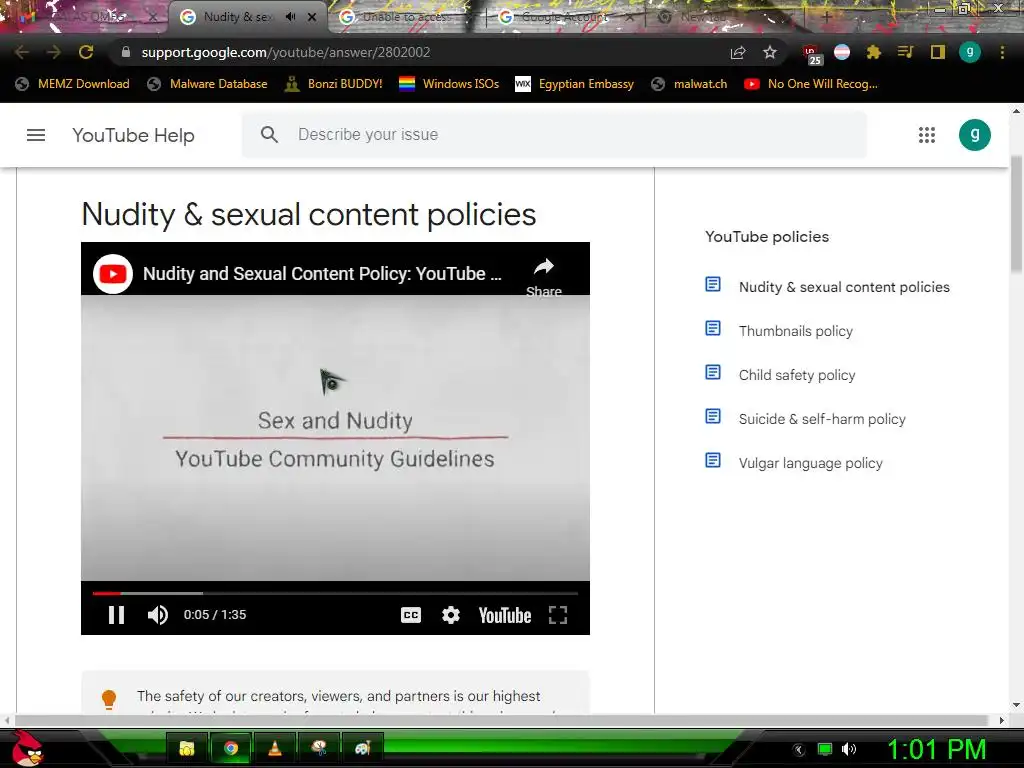Reload the page
Viewport: 1024px width, 768px height.
coord(86,52)
